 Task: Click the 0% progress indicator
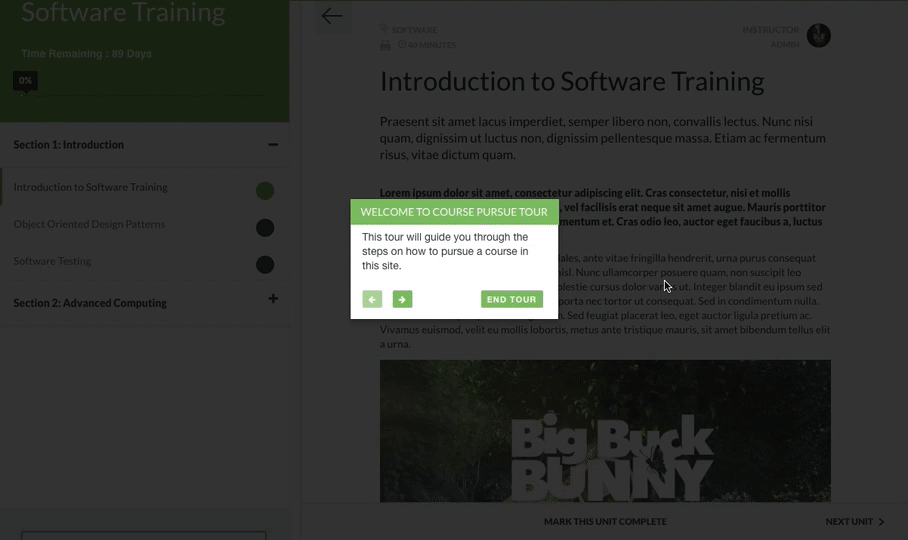[x=25, y=80]
